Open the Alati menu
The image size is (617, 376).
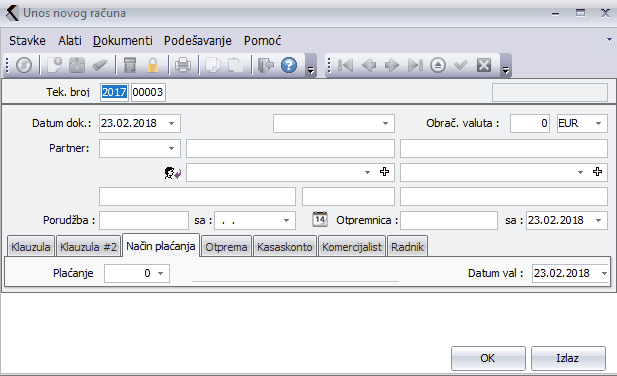(x=70, y=41)
